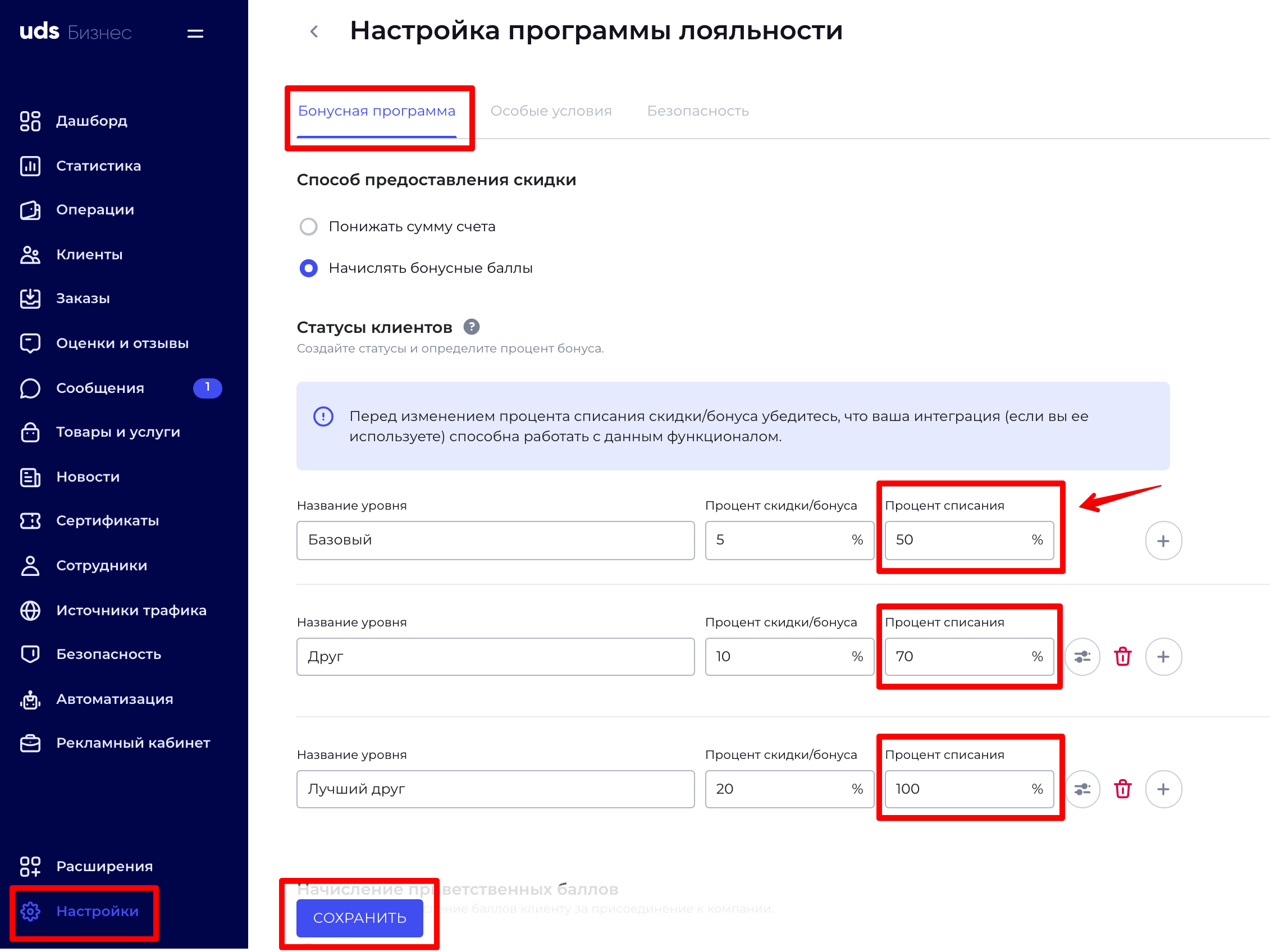Edit списания percent field with 50
The image size is (1270, 952).
click(x=969, y=541)
